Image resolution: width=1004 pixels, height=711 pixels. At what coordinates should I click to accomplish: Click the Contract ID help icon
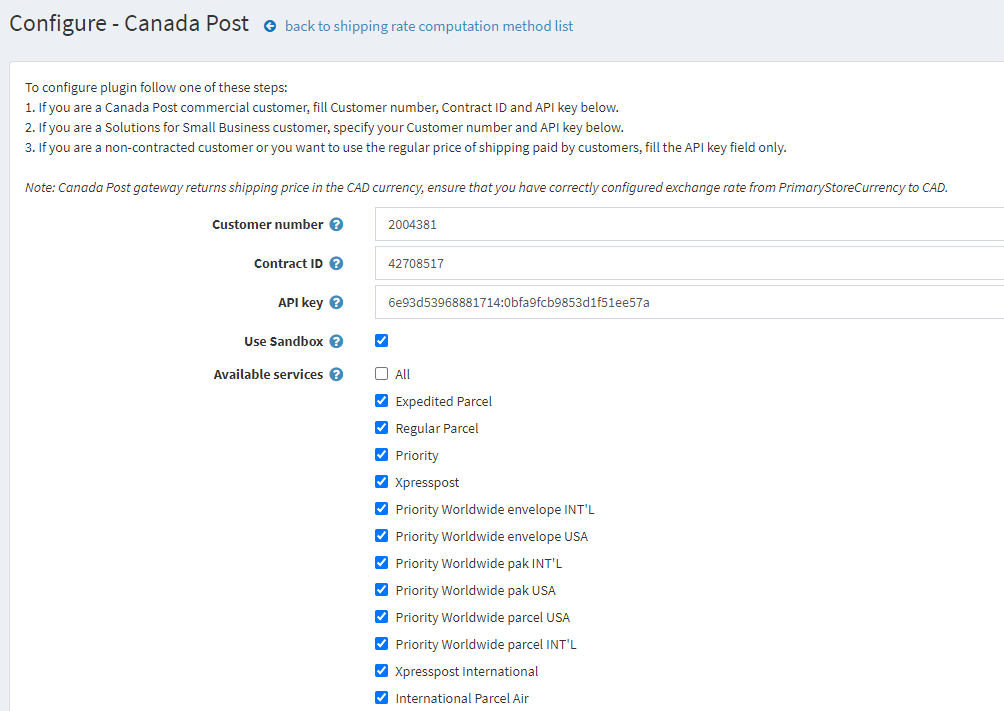[336, 263]
